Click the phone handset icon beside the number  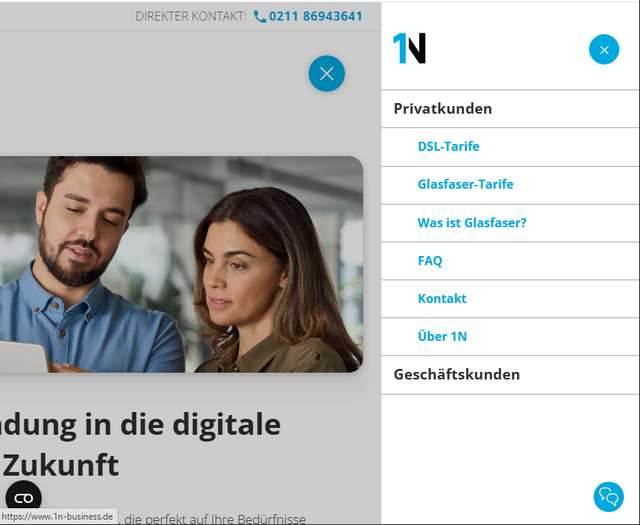[x=260, y=16]
